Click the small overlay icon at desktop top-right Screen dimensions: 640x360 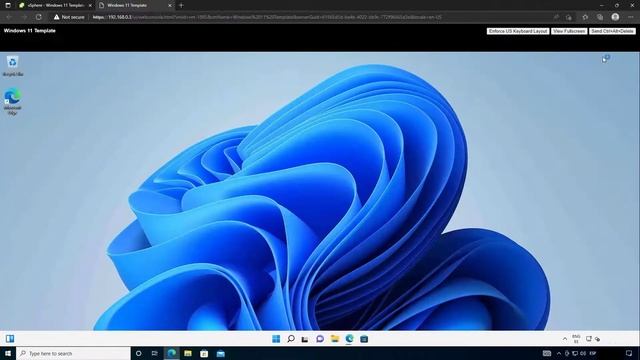(x=606, y=59)
